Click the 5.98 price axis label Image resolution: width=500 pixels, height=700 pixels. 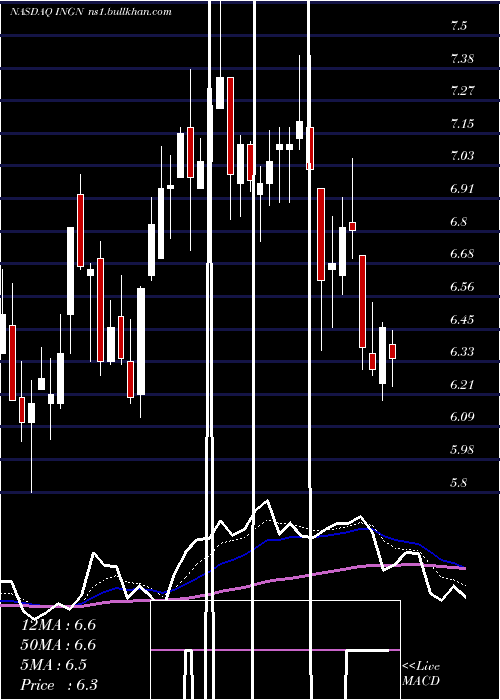[462, 449]
